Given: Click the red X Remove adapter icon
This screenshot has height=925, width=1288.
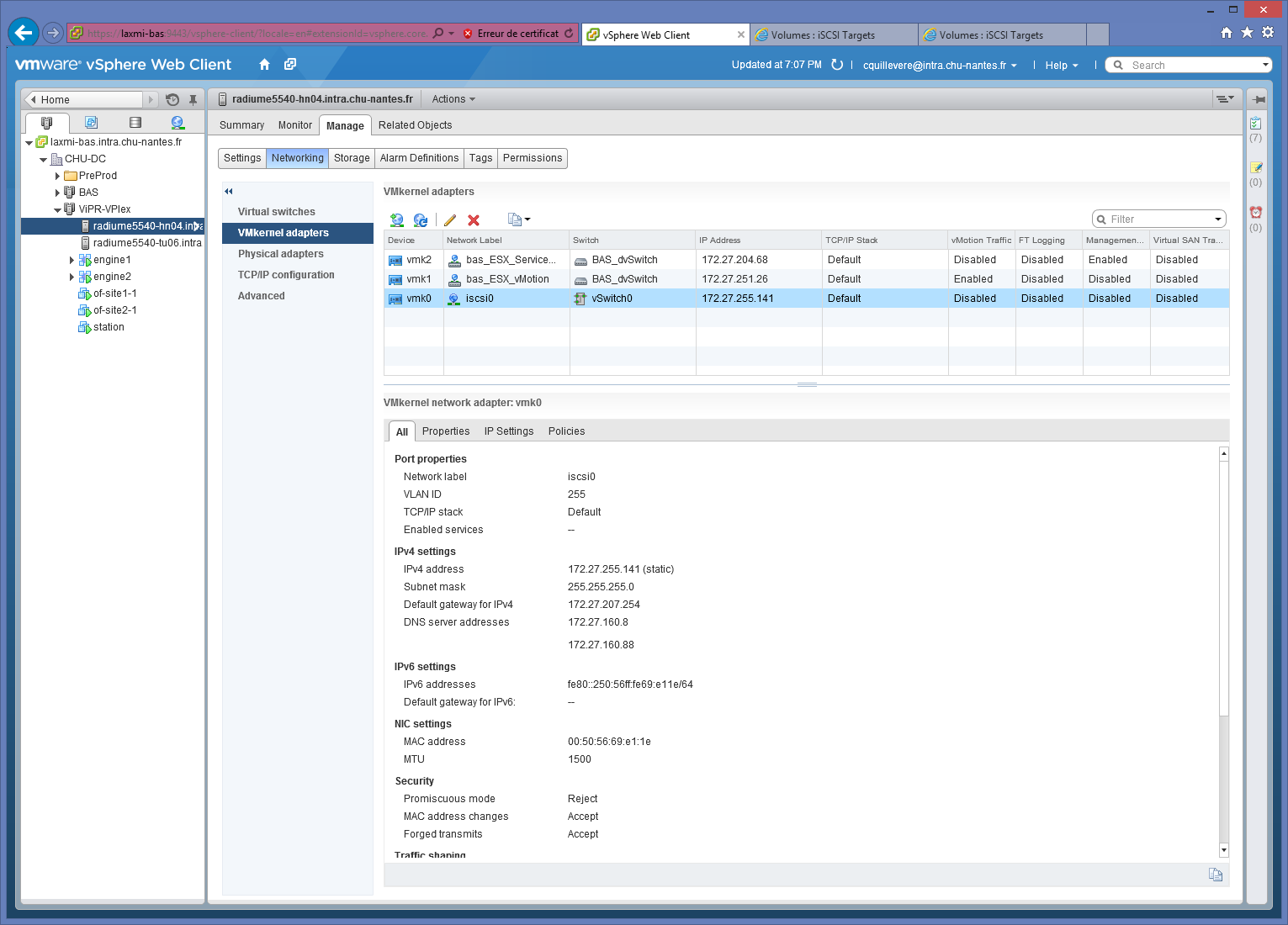Looking at the screenshot, I should pos(474,220).
